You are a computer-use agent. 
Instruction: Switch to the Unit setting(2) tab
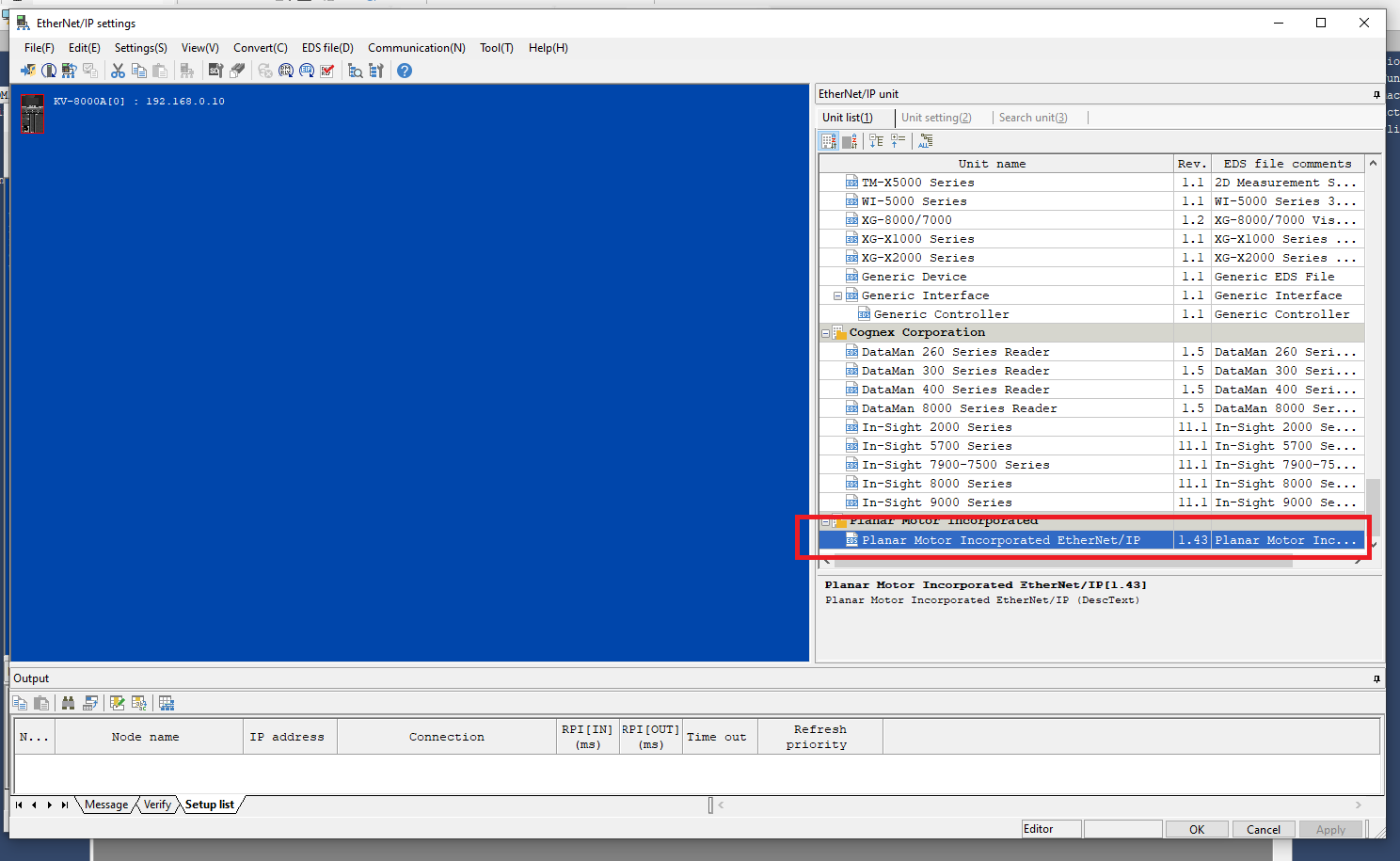point(937,117)
